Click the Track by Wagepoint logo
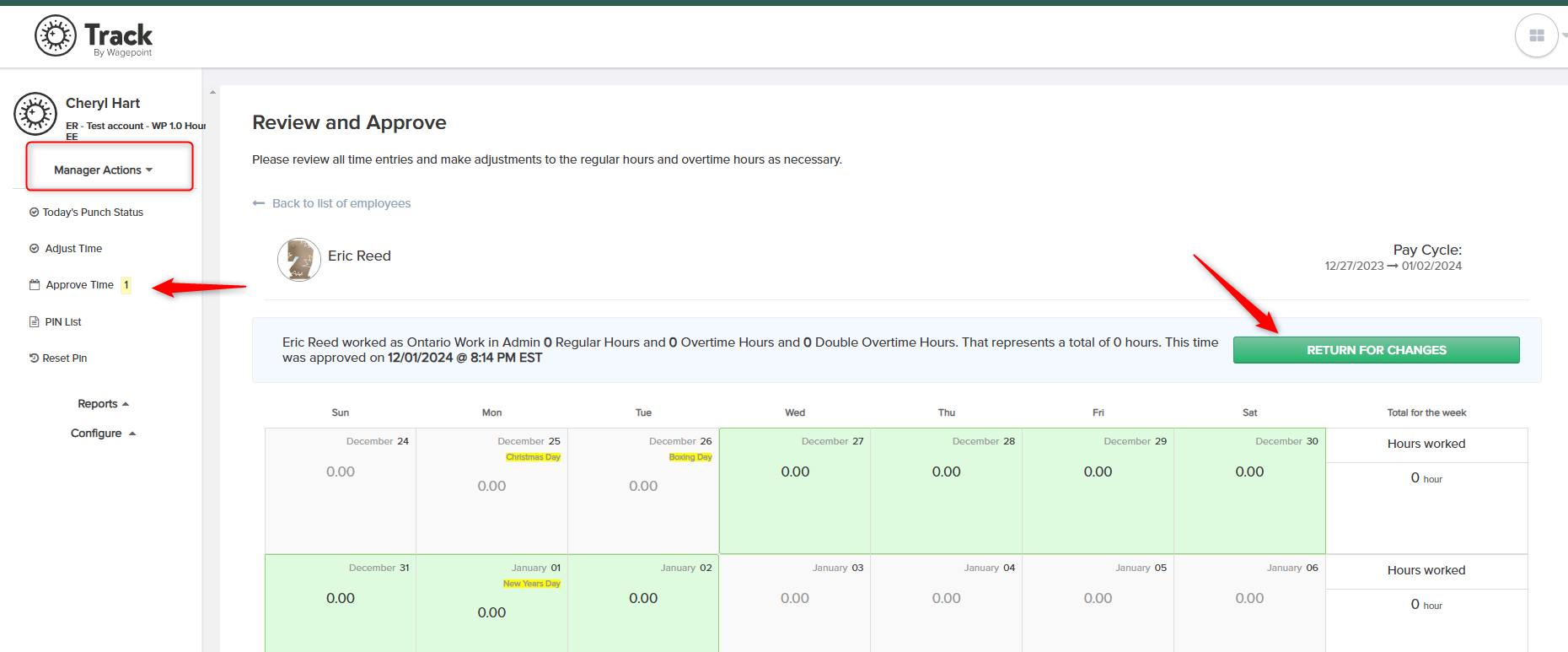 point(93,36)
